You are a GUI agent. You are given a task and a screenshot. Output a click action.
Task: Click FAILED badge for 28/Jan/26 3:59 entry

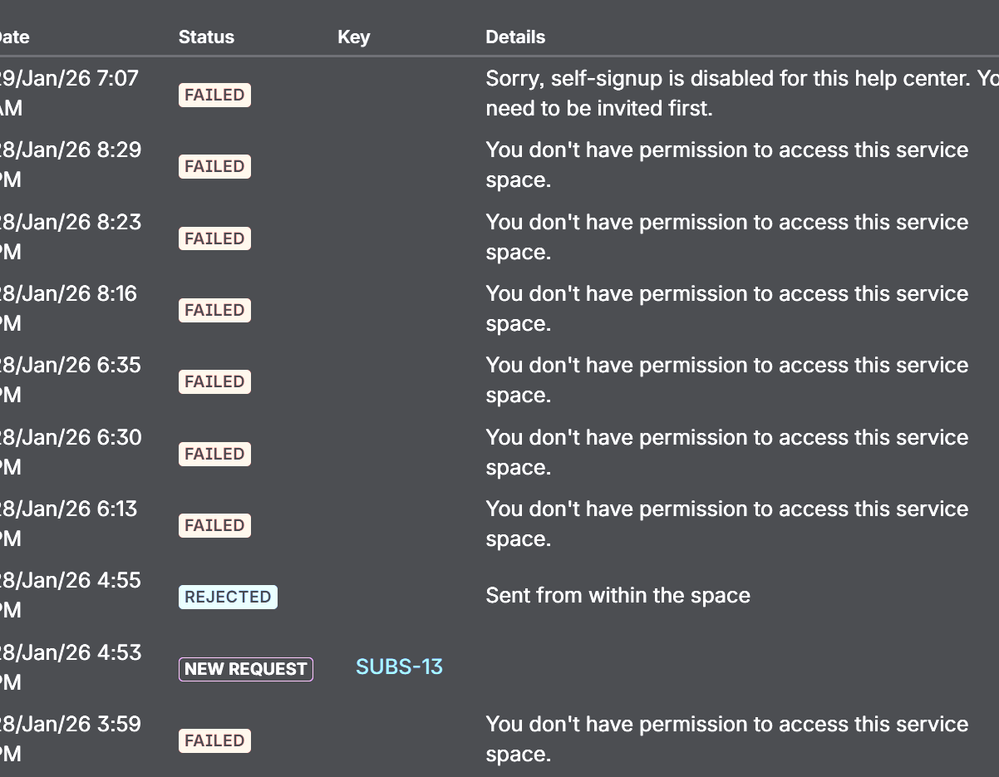pos(214,741)
